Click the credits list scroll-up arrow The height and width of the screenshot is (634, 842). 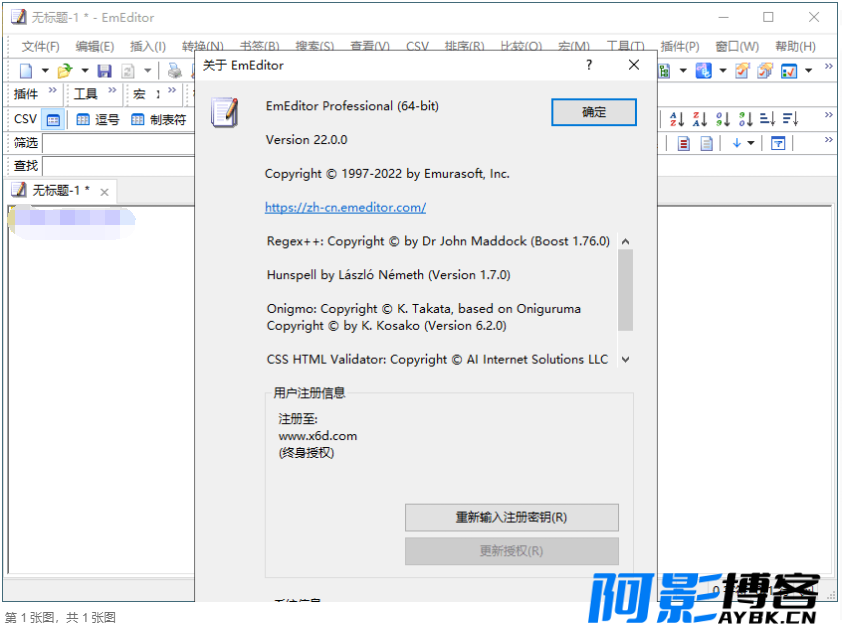click(626, 242)
